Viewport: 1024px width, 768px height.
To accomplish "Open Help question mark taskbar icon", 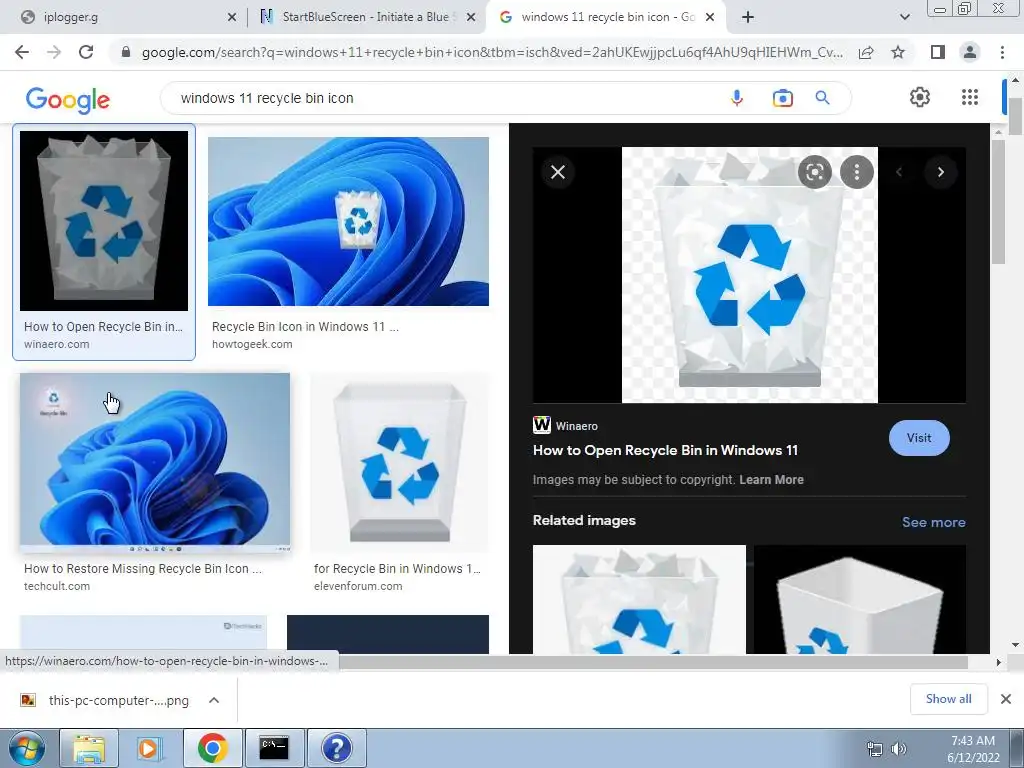I will (x=336, y=748).
